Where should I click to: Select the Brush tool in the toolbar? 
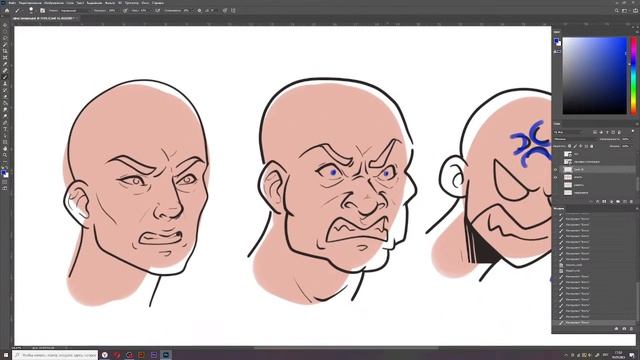[x=5, y=77]
